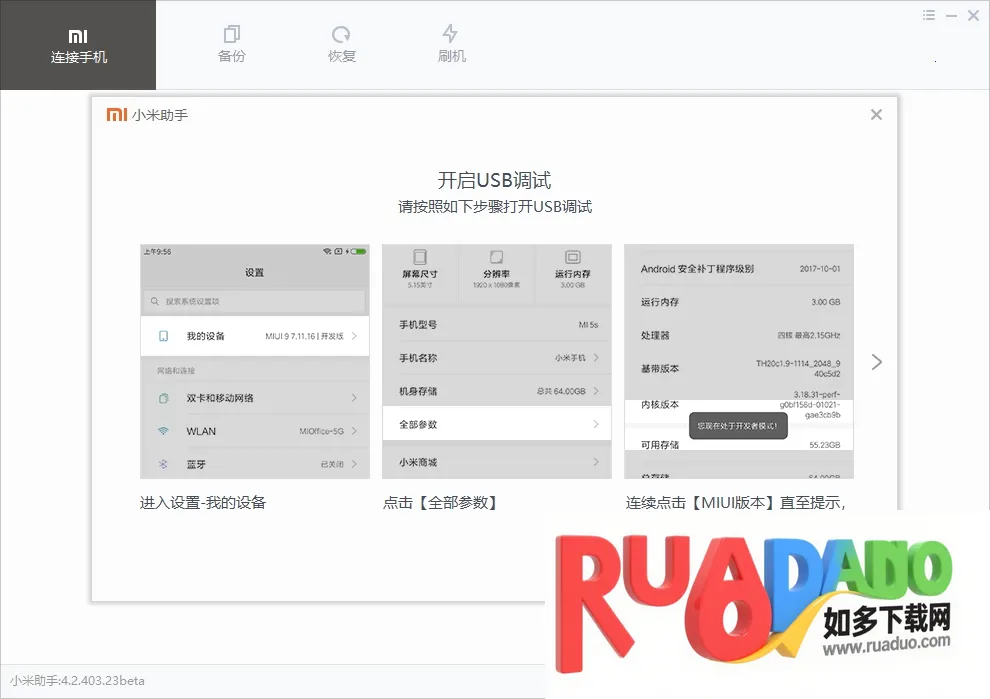Click the 设置 screen step thumbnail
990x699 pixels.
[x=254, y=360]
